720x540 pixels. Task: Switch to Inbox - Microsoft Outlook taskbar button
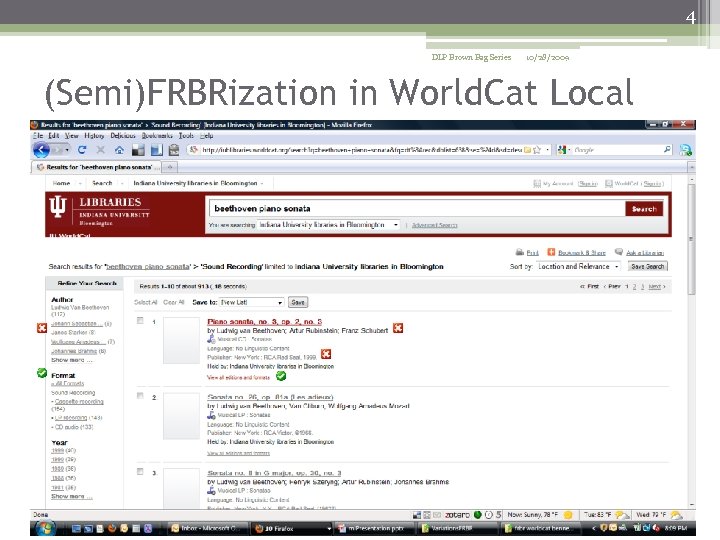[208, 529]
